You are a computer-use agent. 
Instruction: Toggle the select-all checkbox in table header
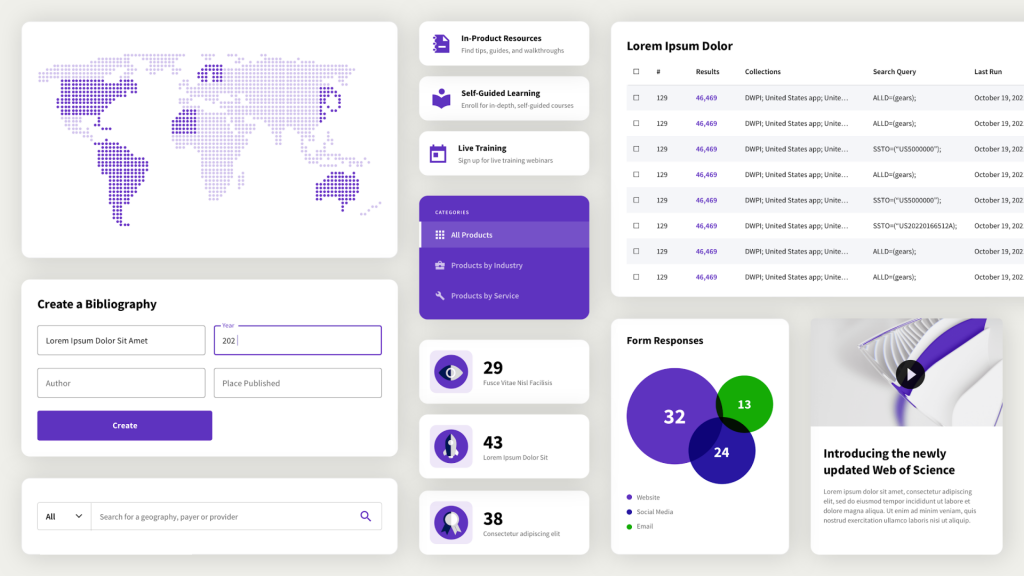click(636, 72)
